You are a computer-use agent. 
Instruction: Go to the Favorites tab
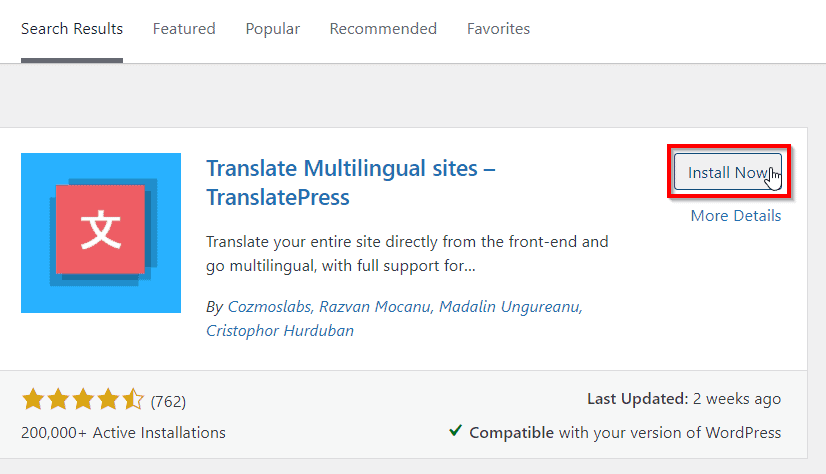click(498, 28)
